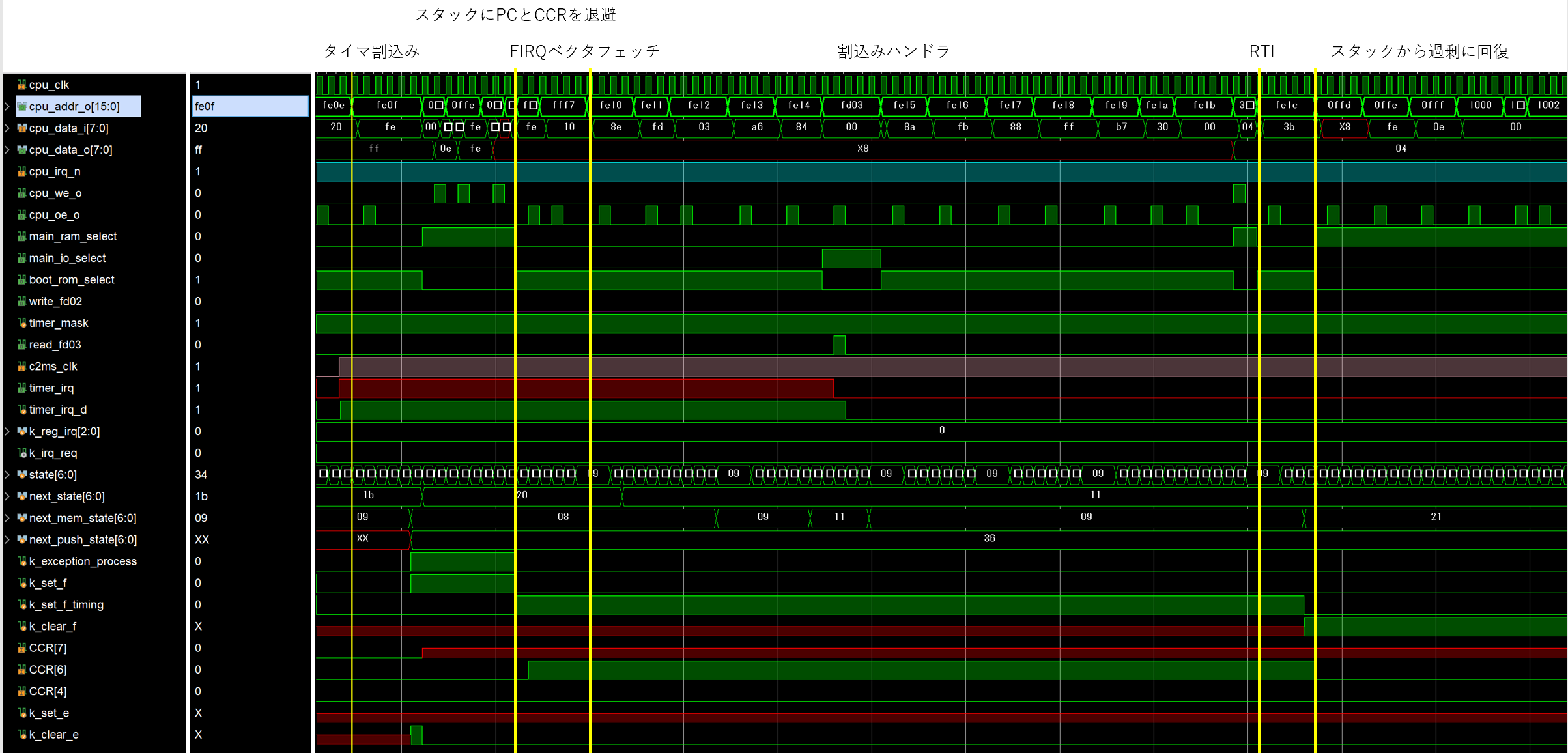The width and height of the screenshot is (1568, 753).
Task: Click the cpu_irq_n signal icon
Action: (x=22, y=171)
